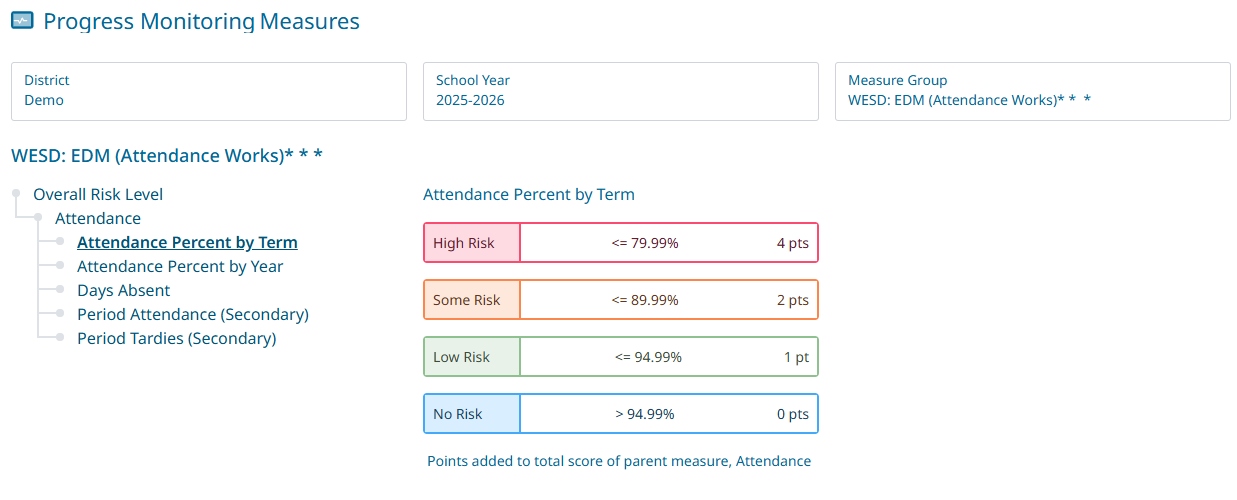Open Period Tardies (Secondary) measure
Image resolution: width=1237 pixels, height=500 pixels.
177,338
